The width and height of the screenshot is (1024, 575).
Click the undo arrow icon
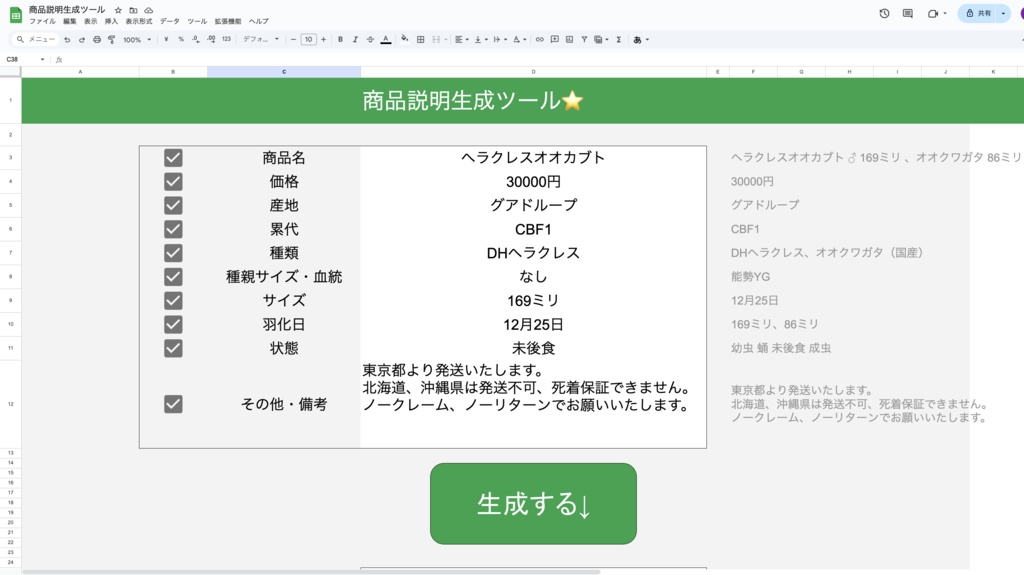(67, 40)
